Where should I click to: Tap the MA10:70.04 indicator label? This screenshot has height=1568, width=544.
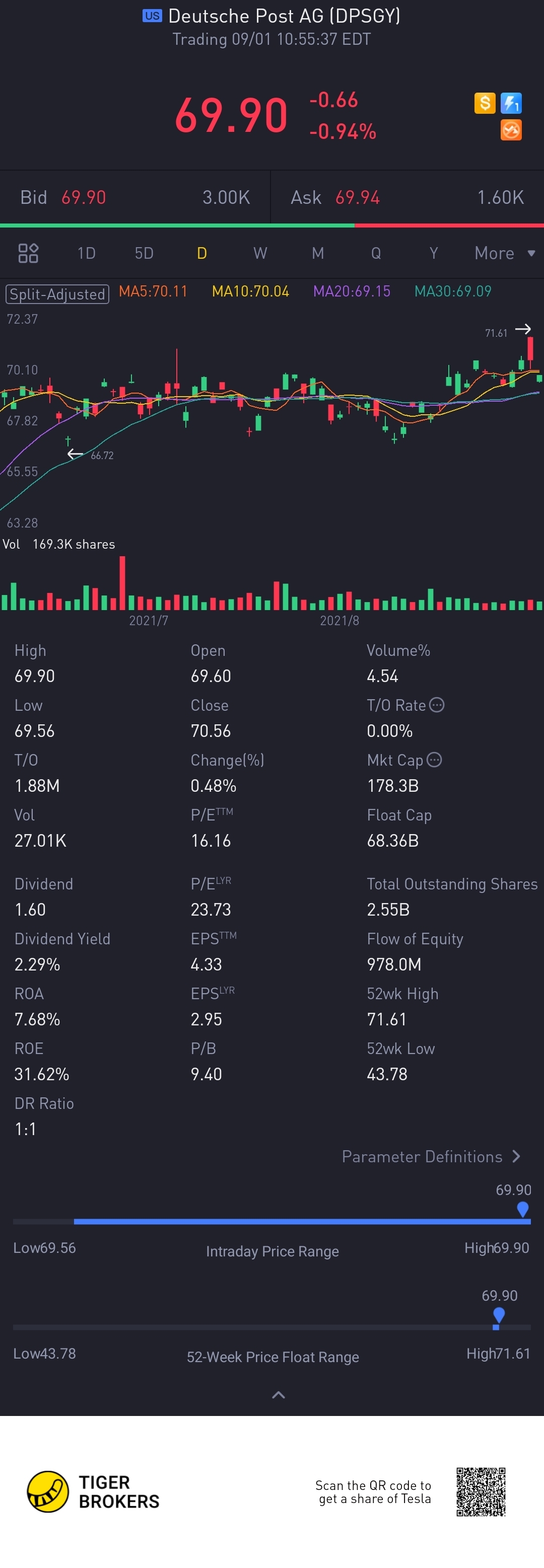pyautogui.click(x=250, y=291)
